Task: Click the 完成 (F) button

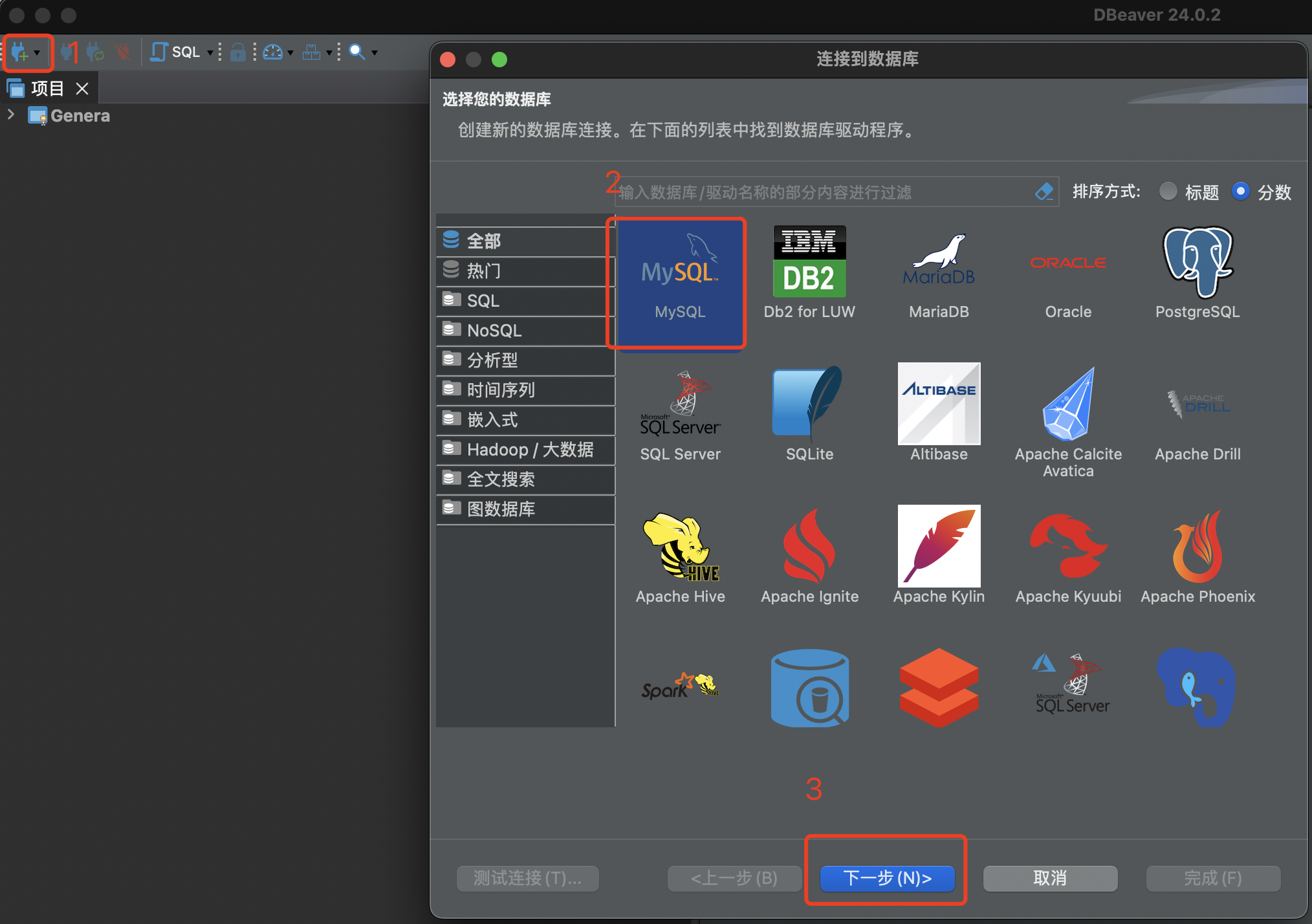Action: [x=1213, y=878]
